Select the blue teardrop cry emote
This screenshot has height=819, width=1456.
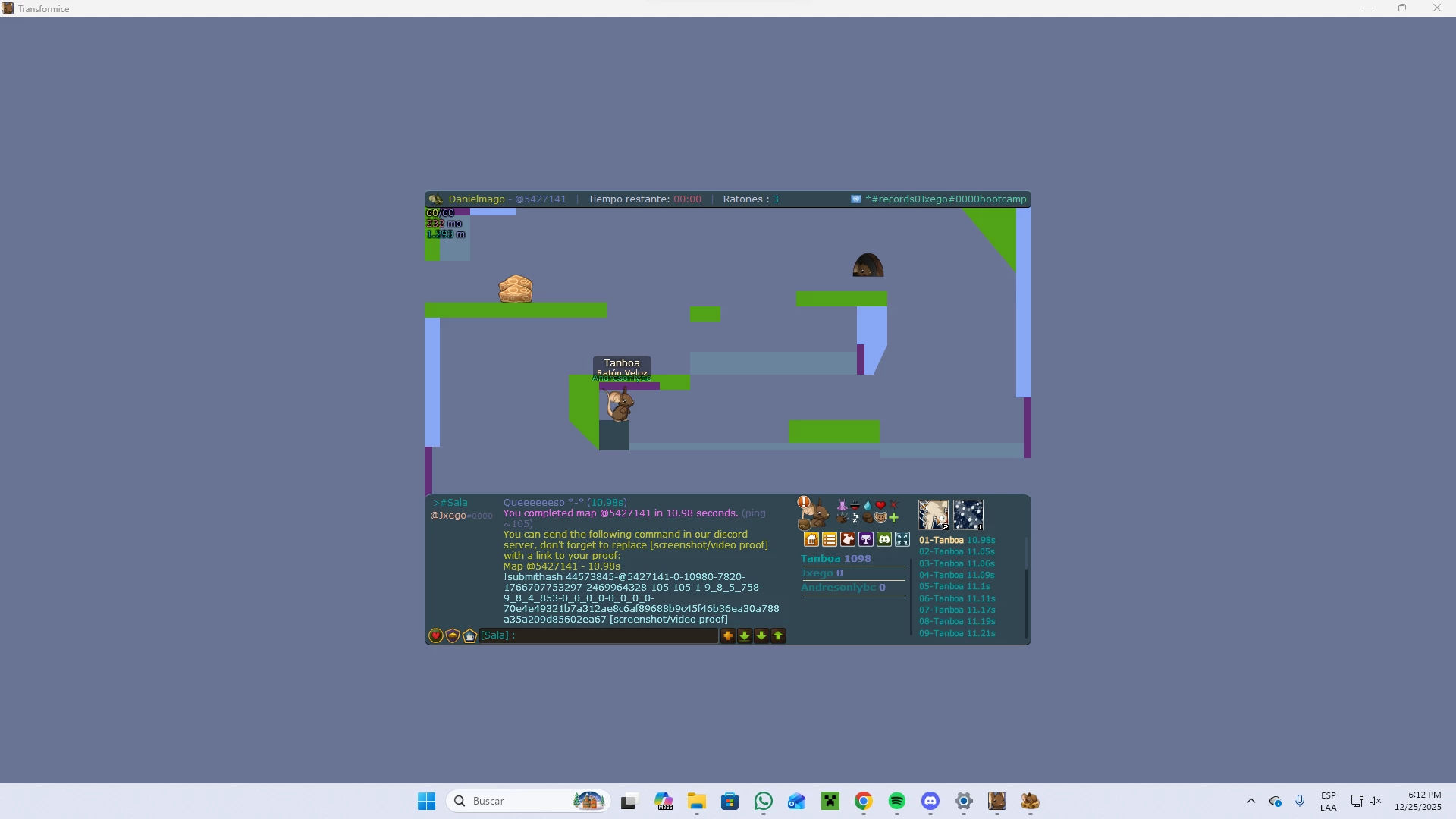(x=868, y=505)
